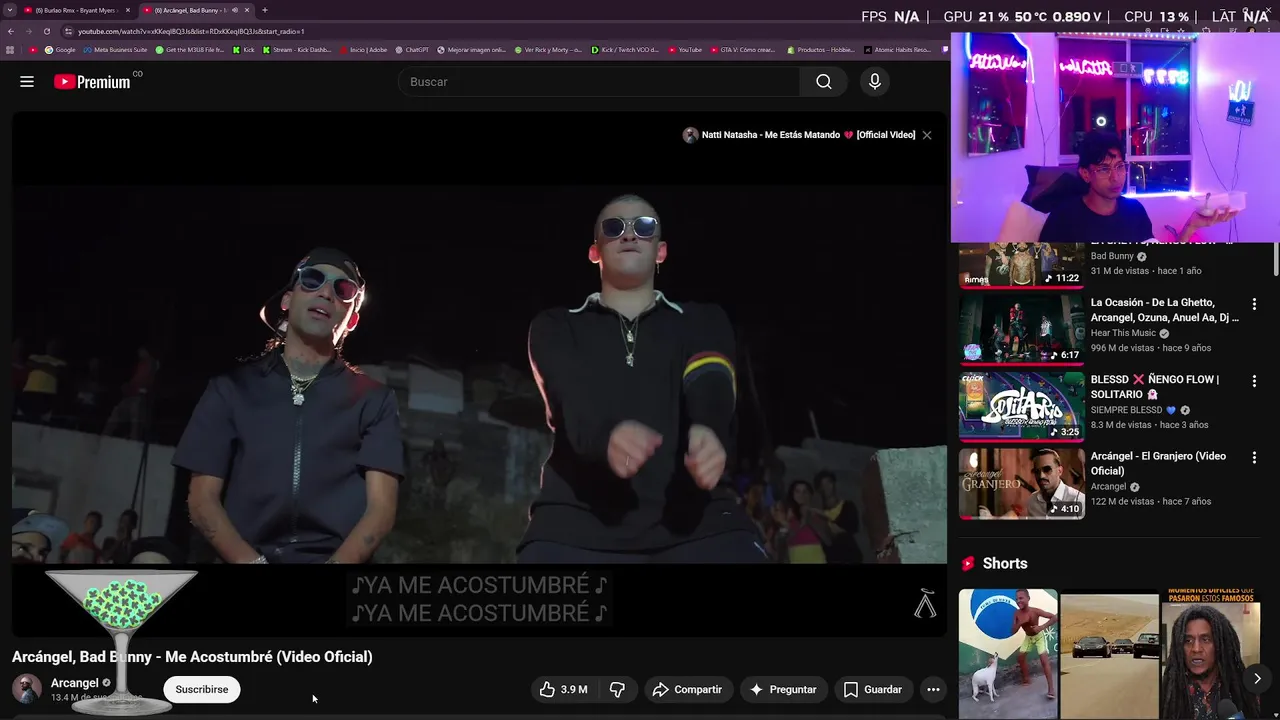The image size is (1280, 720).
Task: Open Arcangel channel name link
Action: 75,683
